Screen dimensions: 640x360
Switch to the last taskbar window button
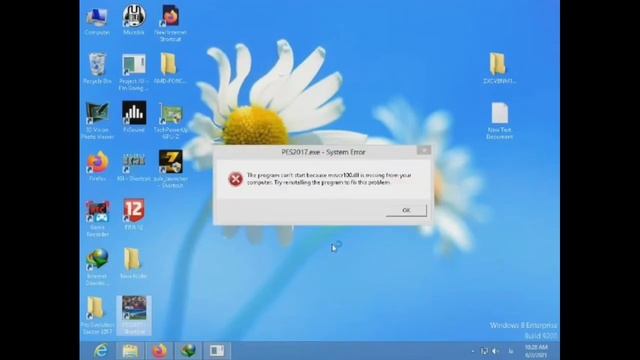[217, 351]
